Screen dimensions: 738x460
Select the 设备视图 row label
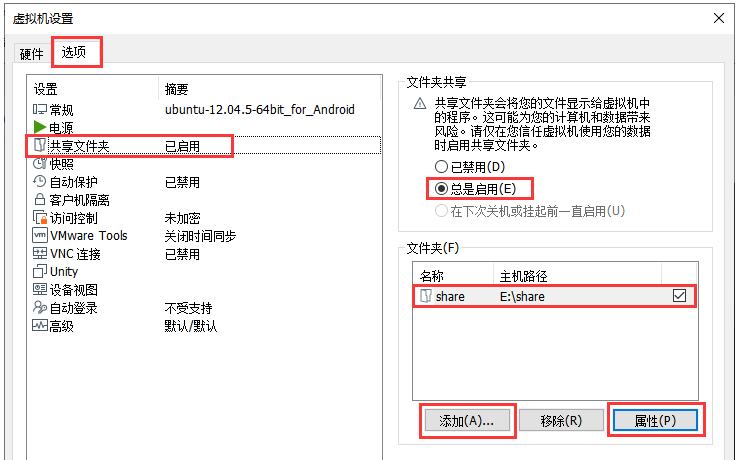[x=73, y=290]
